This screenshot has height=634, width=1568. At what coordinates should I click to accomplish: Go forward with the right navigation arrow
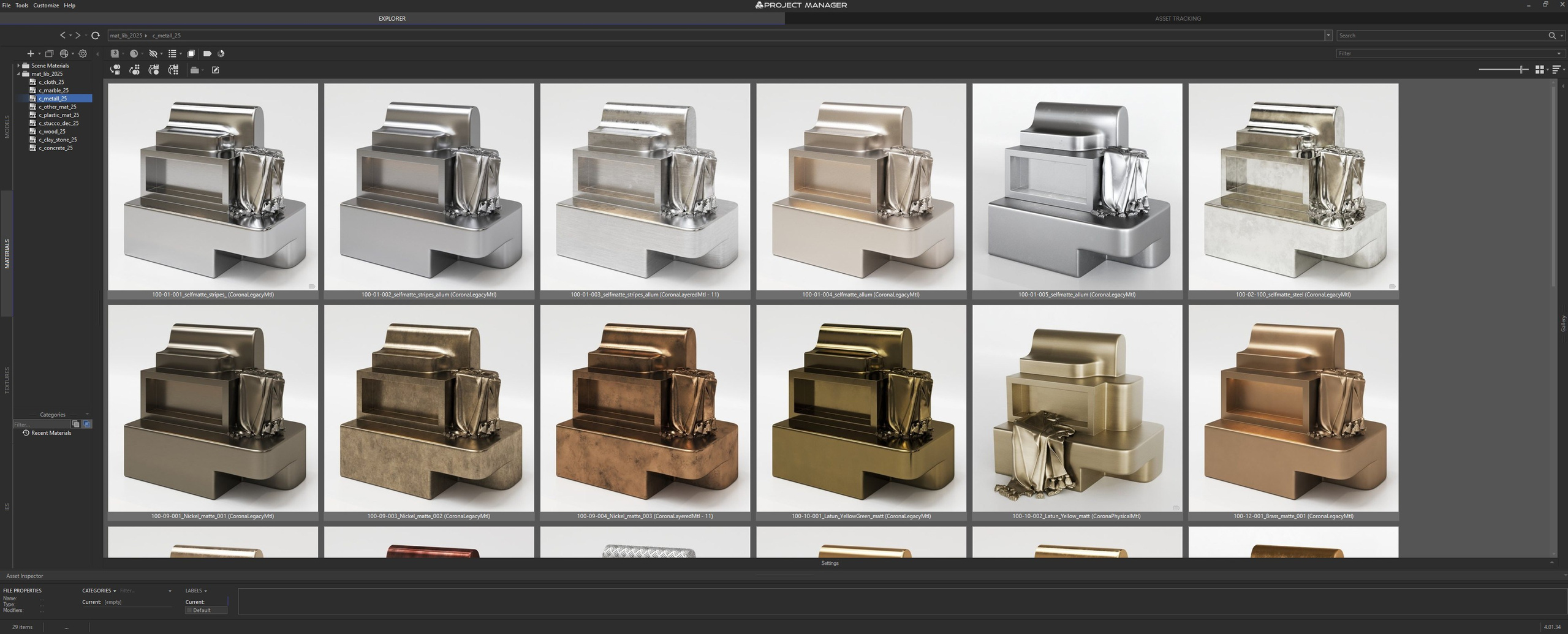[78, 36]
